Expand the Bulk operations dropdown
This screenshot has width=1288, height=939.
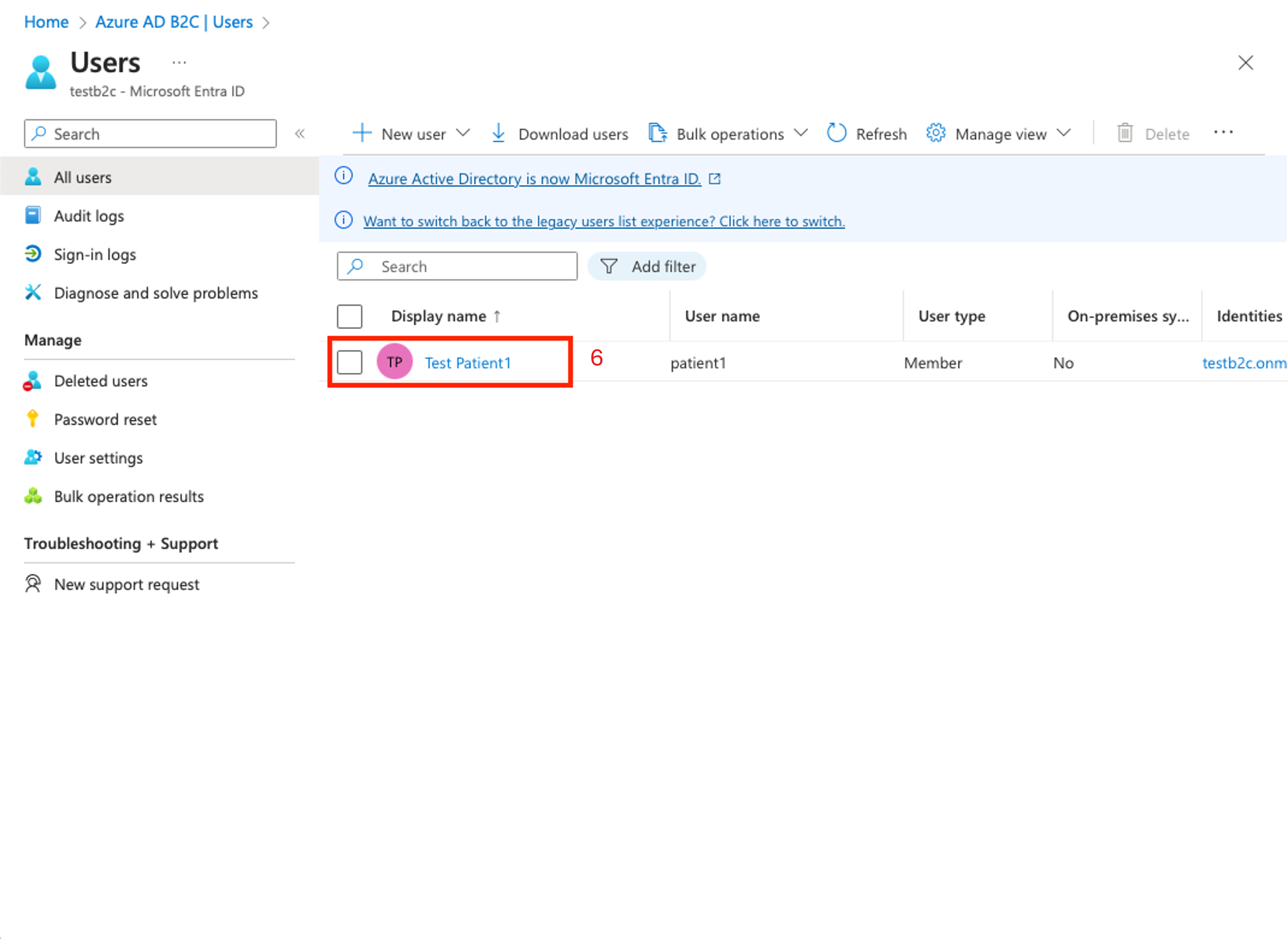point(801,134)
